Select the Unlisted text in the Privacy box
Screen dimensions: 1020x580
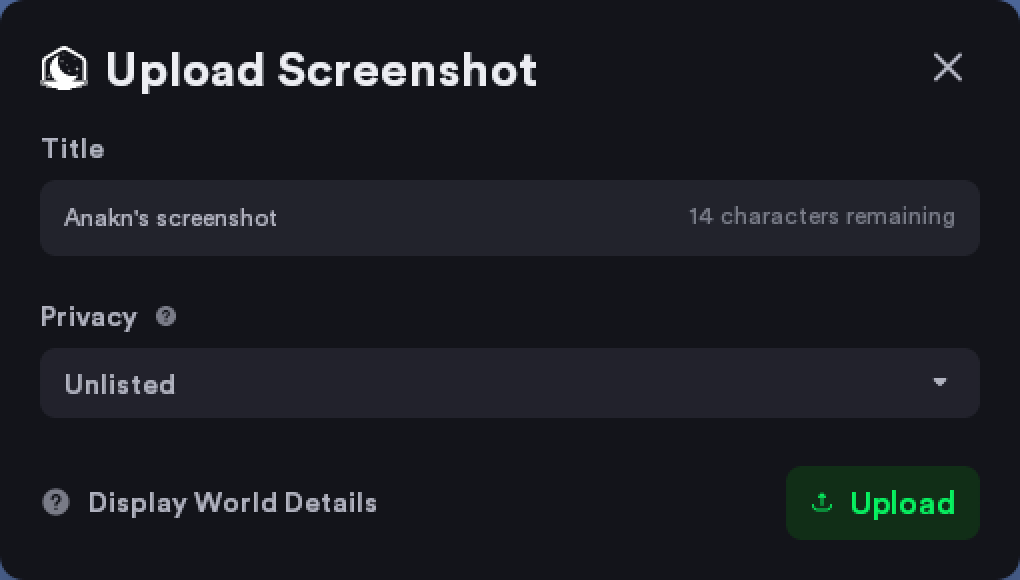tap(120, 384)
